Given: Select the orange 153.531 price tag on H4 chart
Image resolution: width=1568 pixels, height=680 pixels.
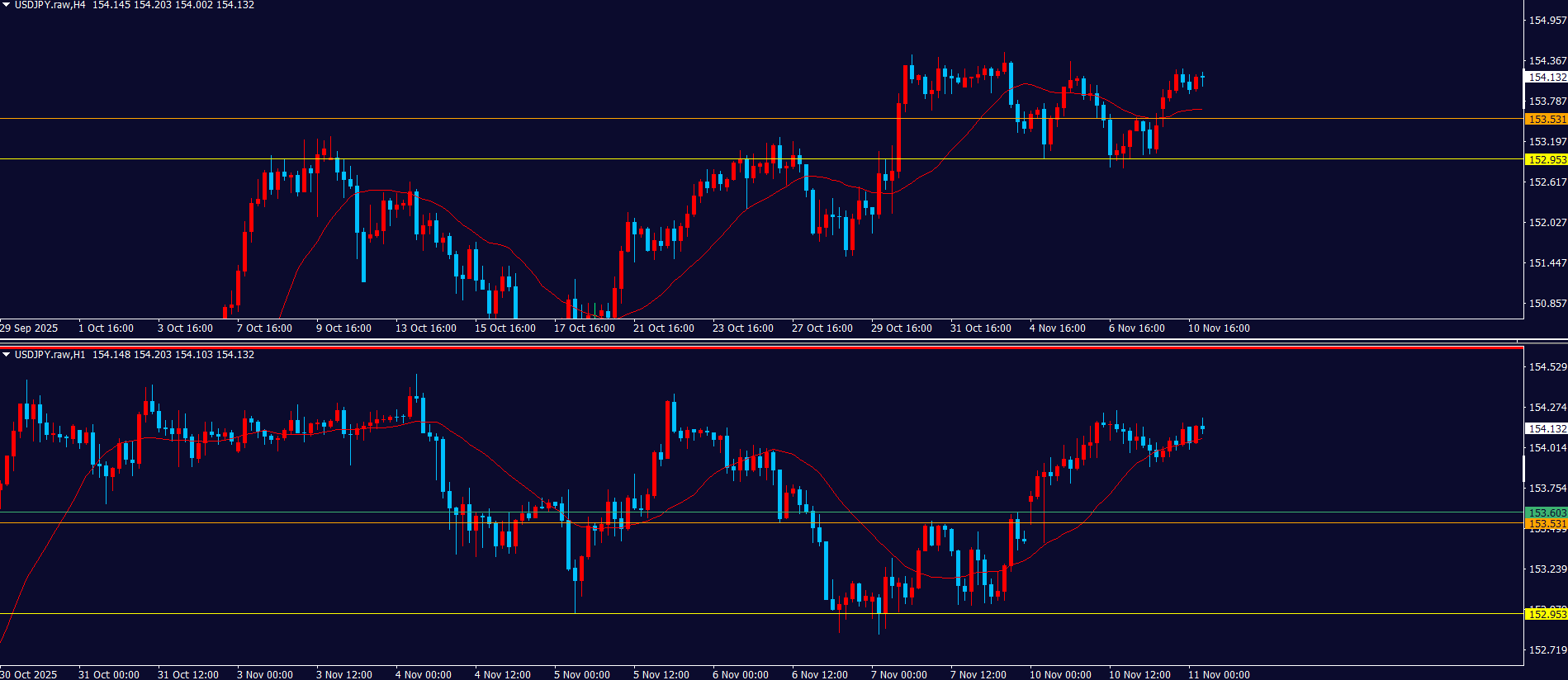Looking at the screenshot, I should (x=1546, y=120).
